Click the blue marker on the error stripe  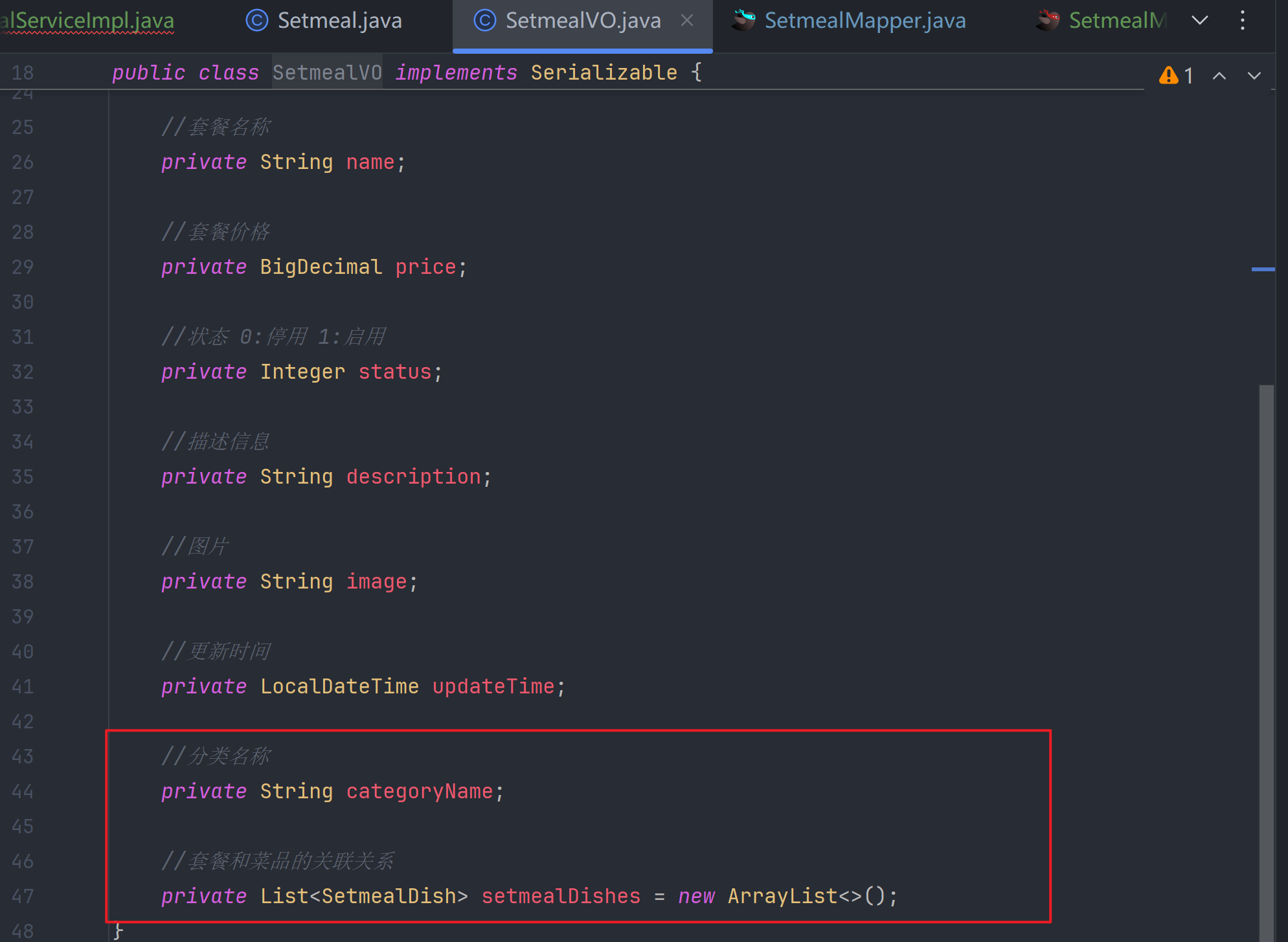[1263, 269]
